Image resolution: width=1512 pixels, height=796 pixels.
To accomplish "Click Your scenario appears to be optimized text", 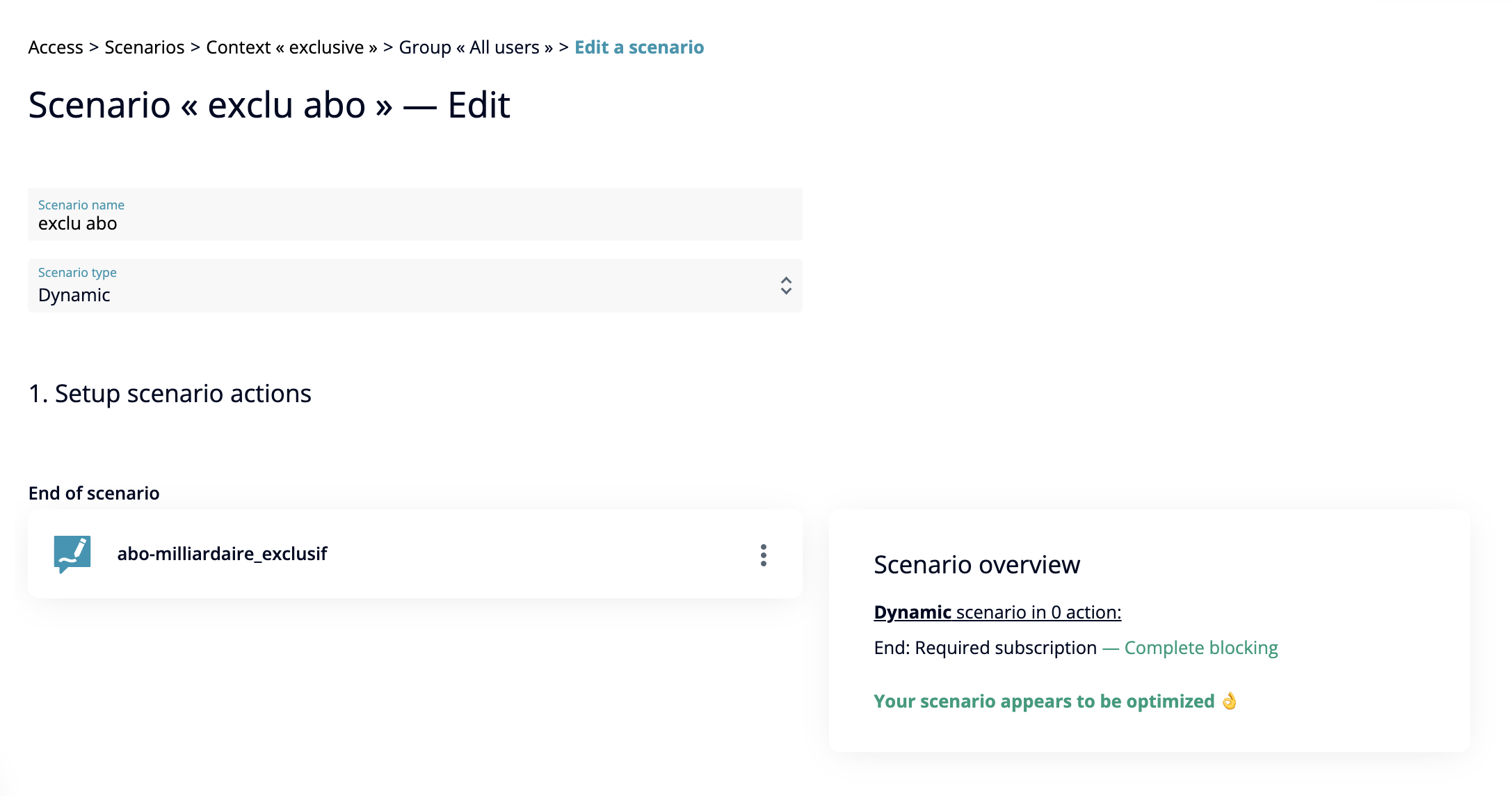I will pyautogui.click(x=1044, y=701).
